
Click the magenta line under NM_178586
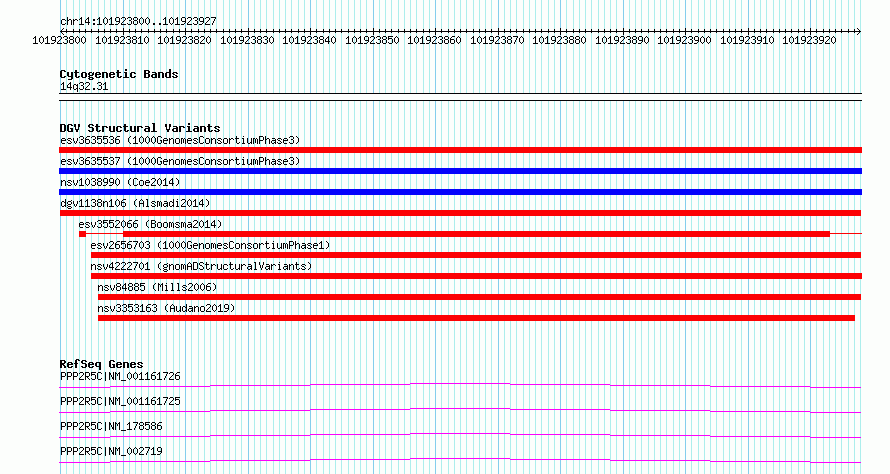[x=460, y=435]
